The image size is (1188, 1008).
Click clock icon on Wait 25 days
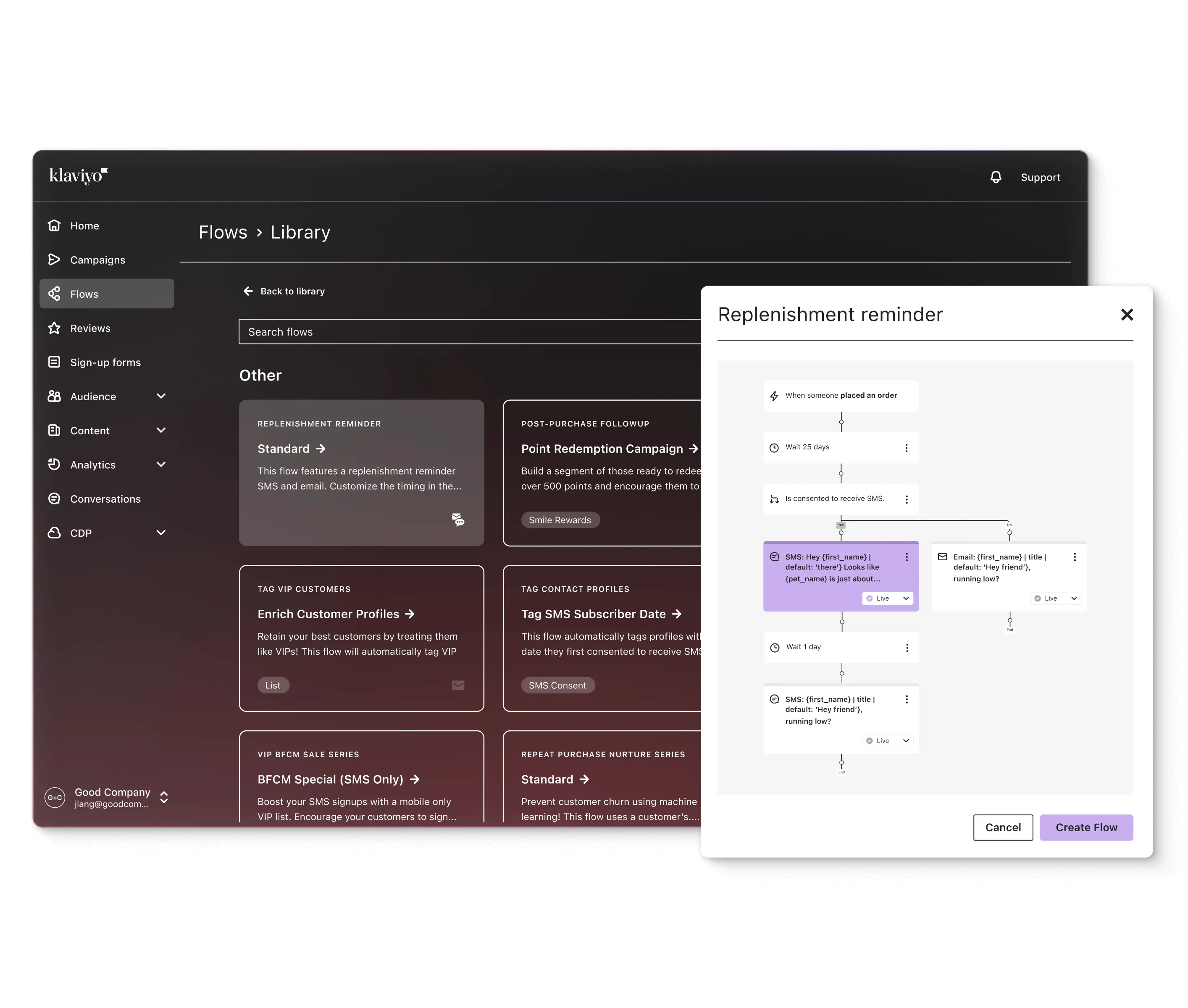tap(774, 447)
